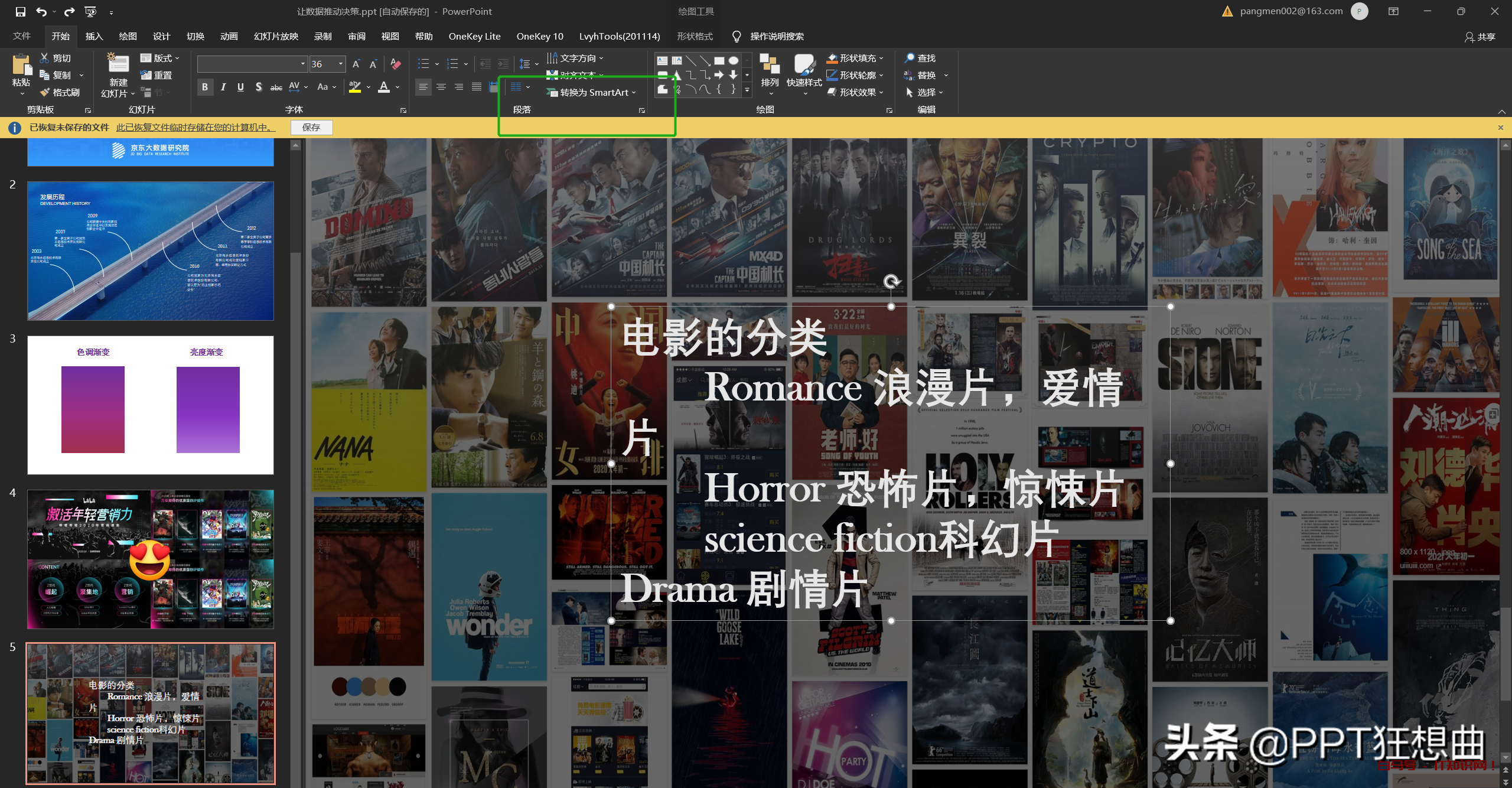Click the recovered file temporary storage link

195,128
